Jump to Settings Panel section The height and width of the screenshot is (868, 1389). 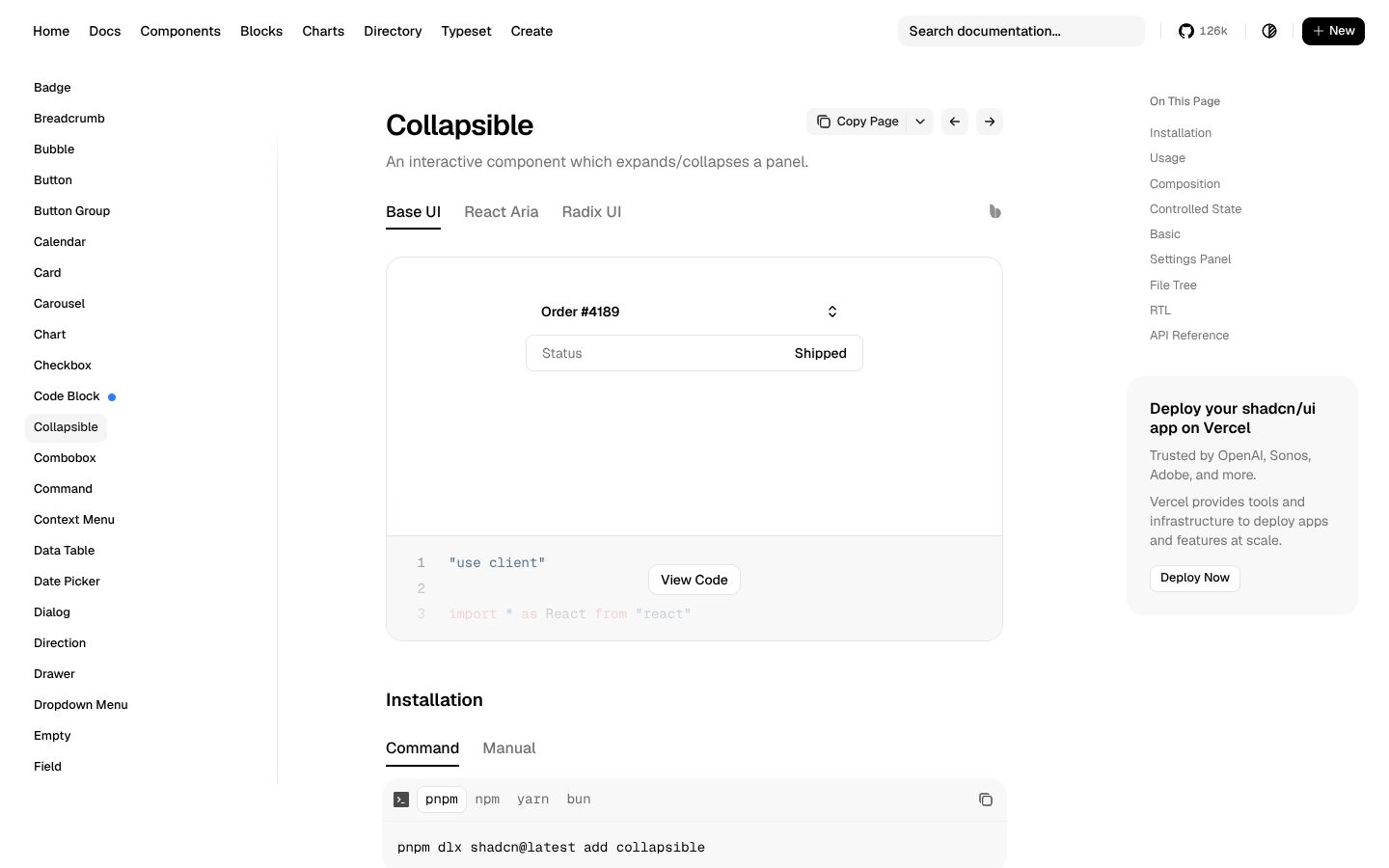tap(1190, 259)
